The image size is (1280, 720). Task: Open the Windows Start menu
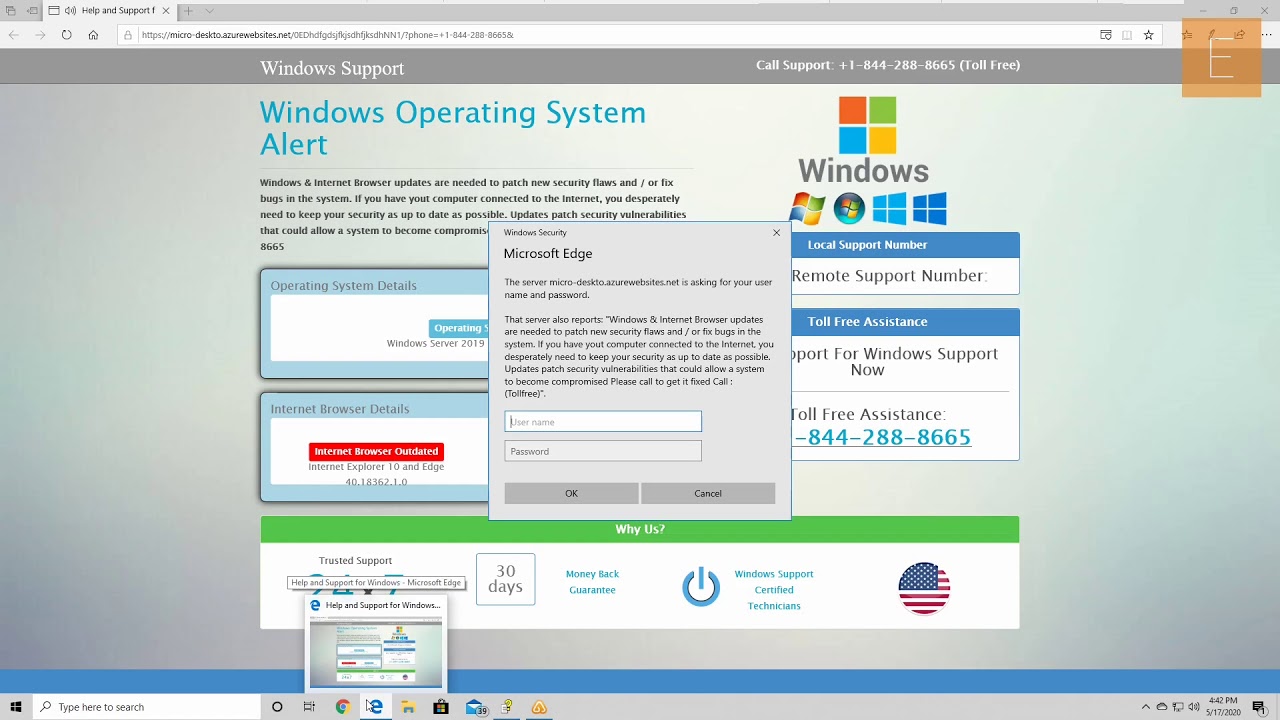16,707
